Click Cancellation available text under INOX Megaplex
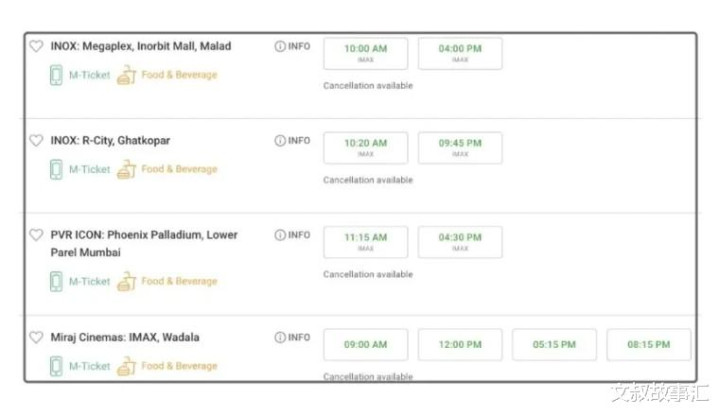 (x=368, y=86)
